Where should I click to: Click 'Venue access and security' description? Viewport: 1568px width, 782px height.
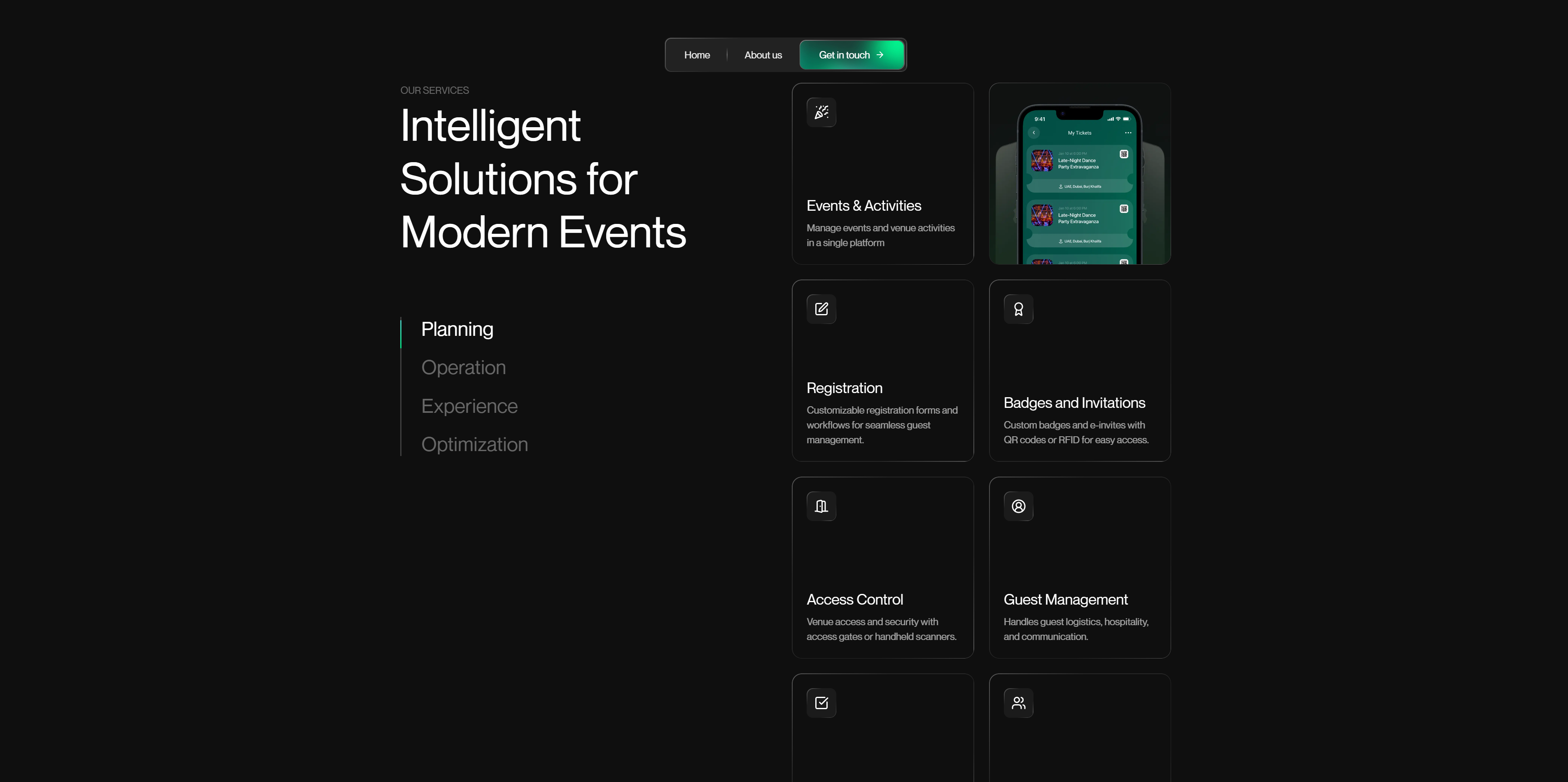pos(882,629)
